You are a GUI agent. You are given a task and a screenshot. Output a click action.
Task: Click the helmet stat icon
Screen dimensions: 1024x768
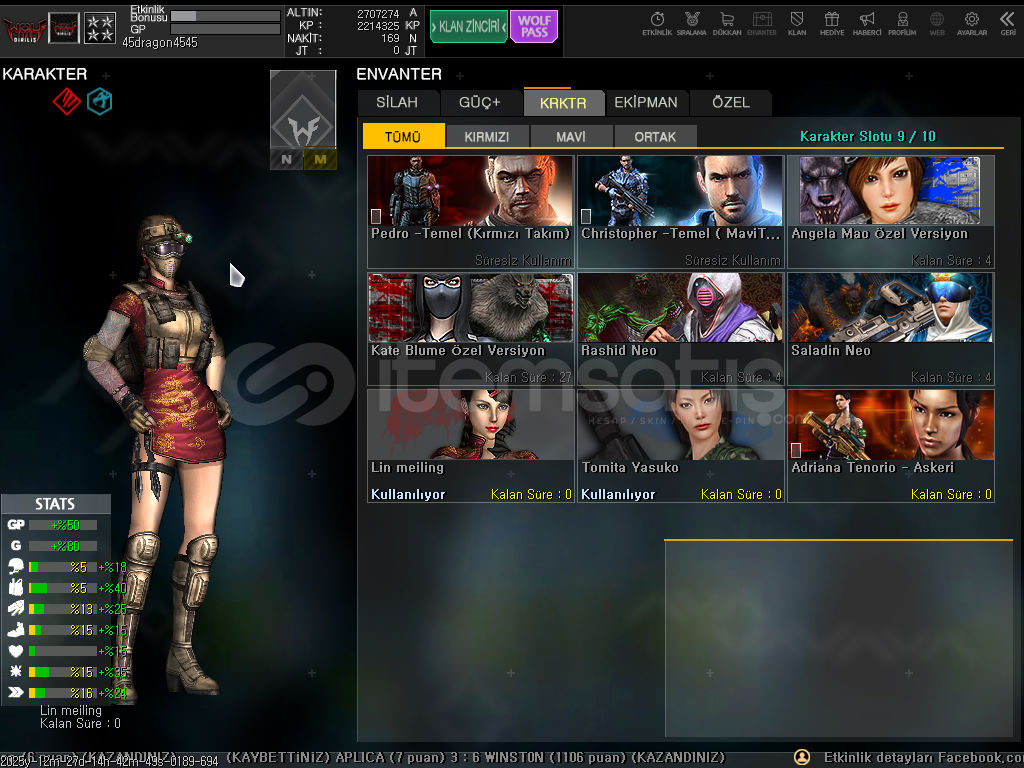click(16, 566)
